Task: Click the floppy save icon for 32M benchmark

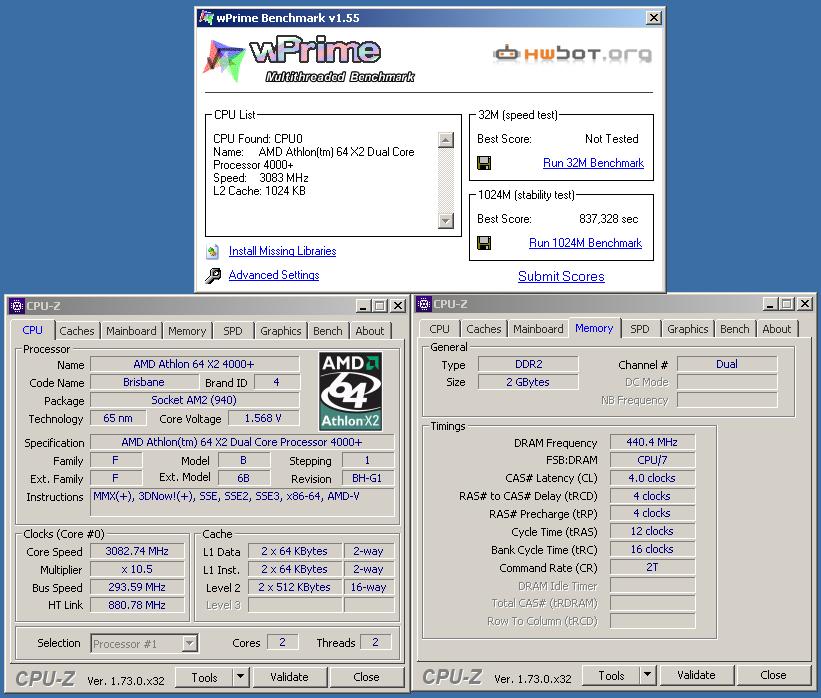Action: [484, 163]
